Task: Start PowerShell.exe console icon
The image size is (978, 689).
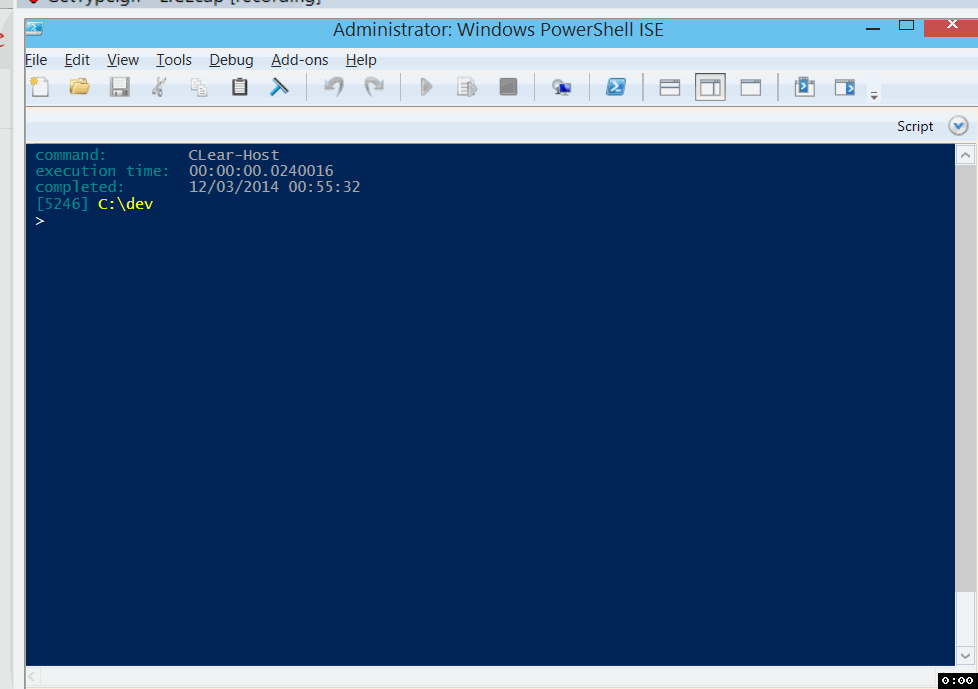Action: pos(616,87)
